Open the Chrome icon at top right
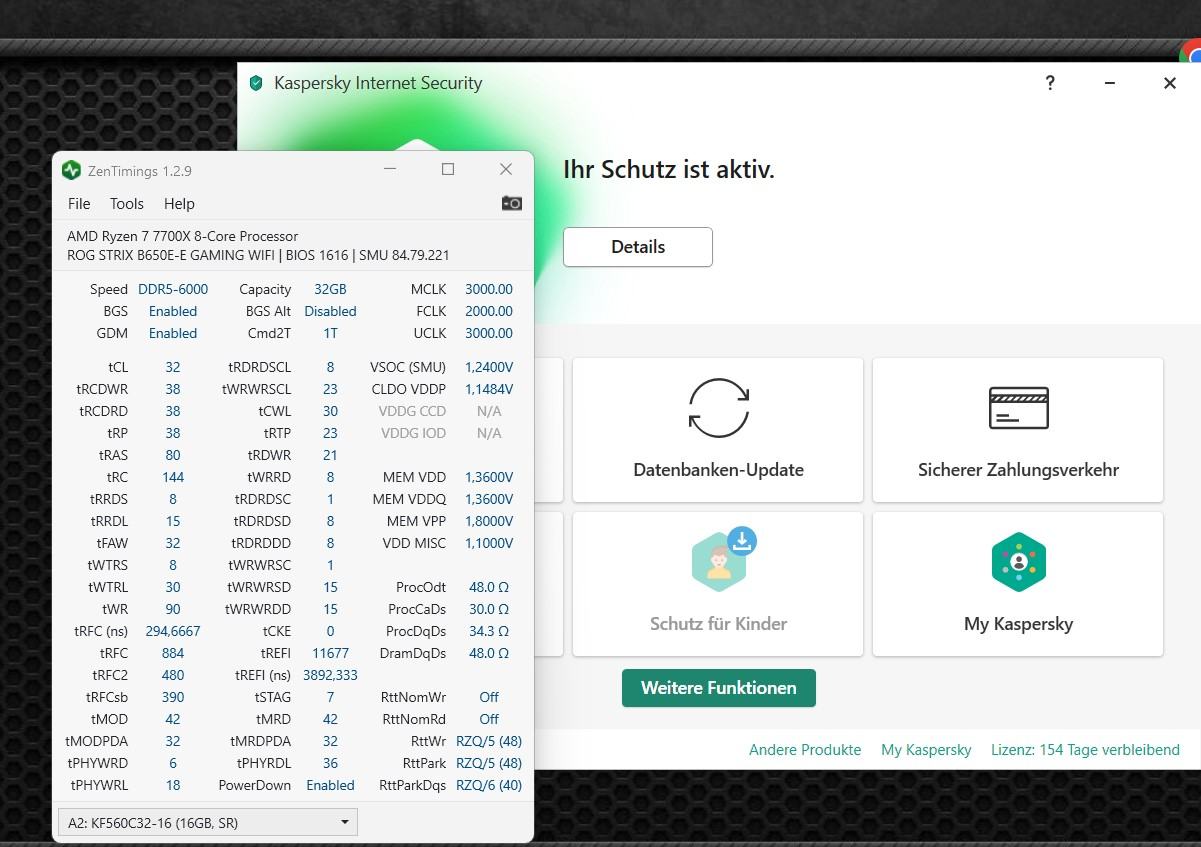The image size is (1201, 847). point(1190,51)
